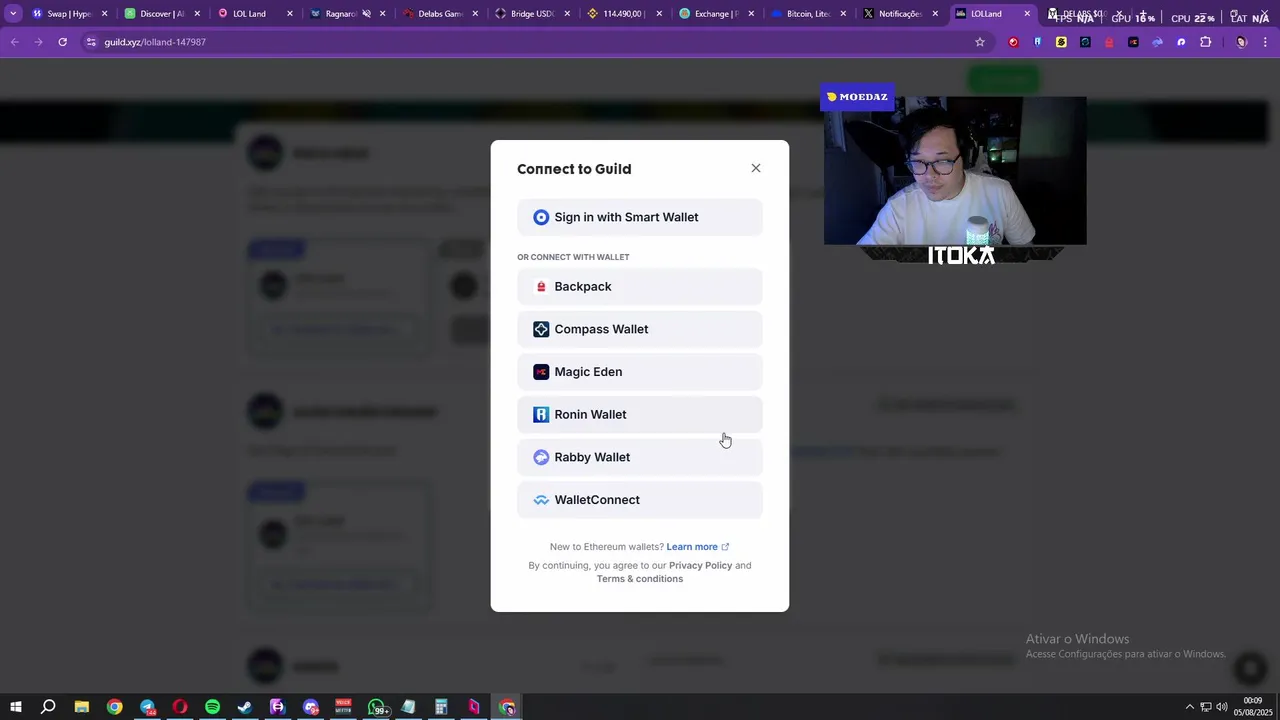Screen dimensions: 1280x720
Task: Switch to the Exchange tab
Action: point(716,14)
